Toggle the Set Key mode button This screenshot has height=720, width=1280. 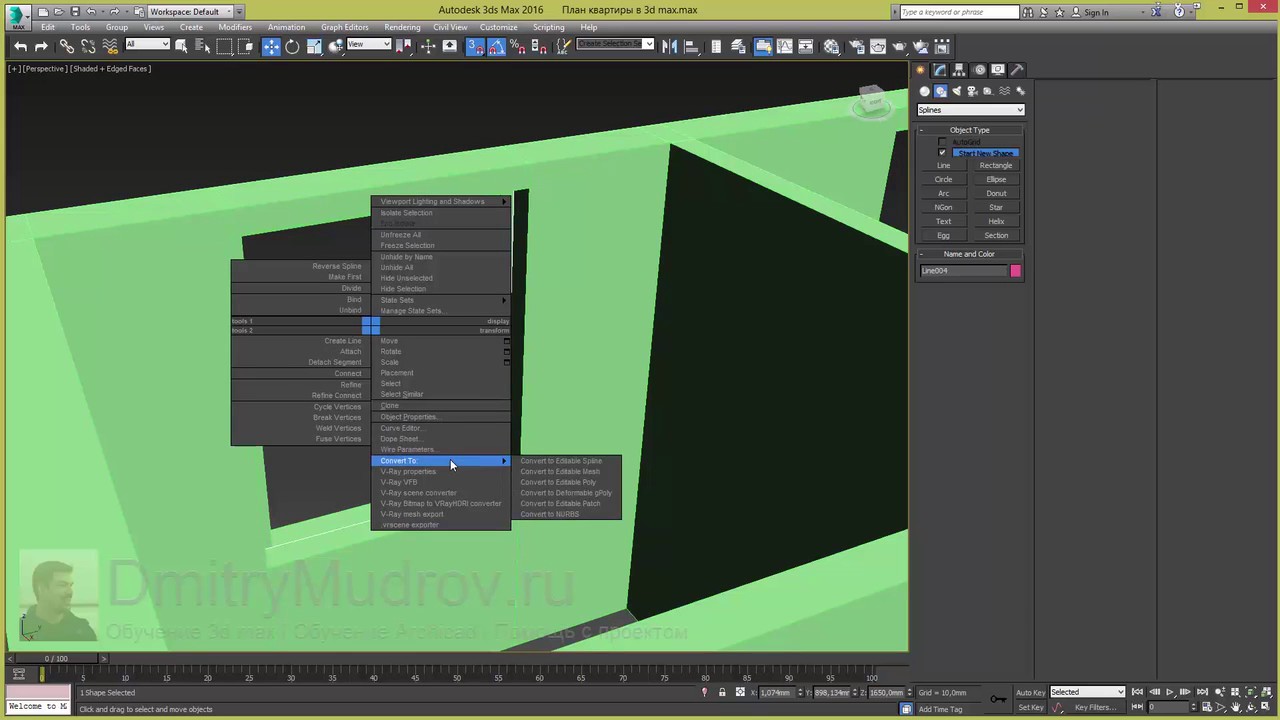(x=1030, y=707)
